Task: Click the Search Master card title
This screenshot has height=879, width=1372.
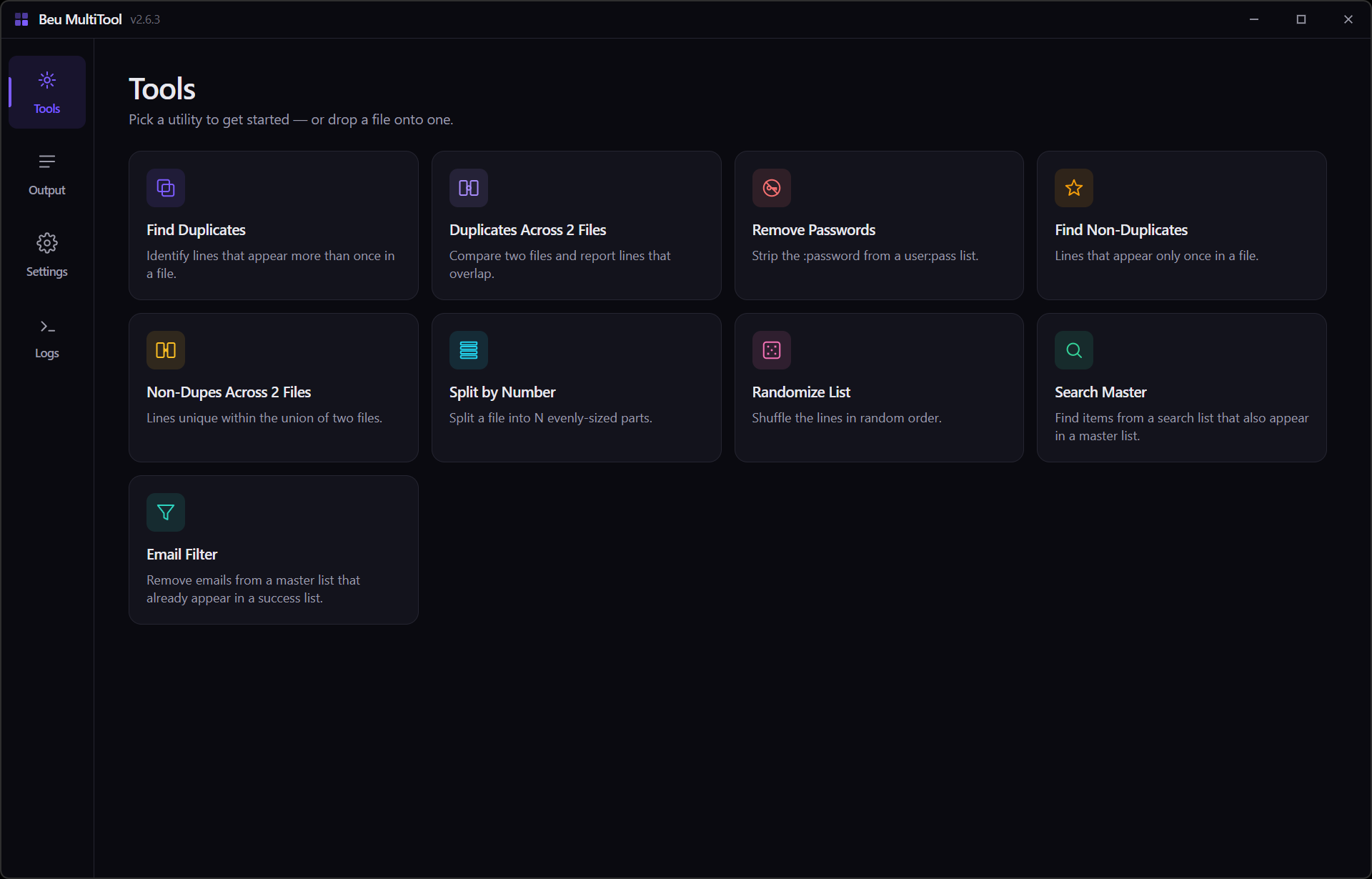Action: (1100, 392)
